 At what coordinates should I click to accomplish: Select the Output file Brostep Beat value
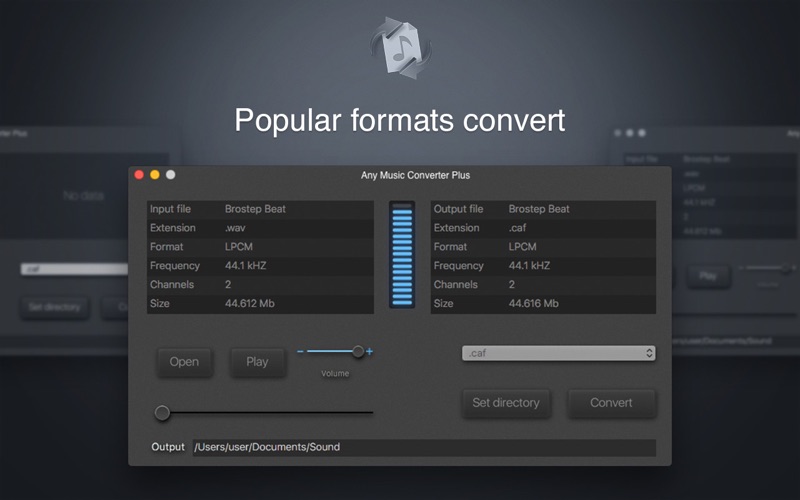coord(539,209)
